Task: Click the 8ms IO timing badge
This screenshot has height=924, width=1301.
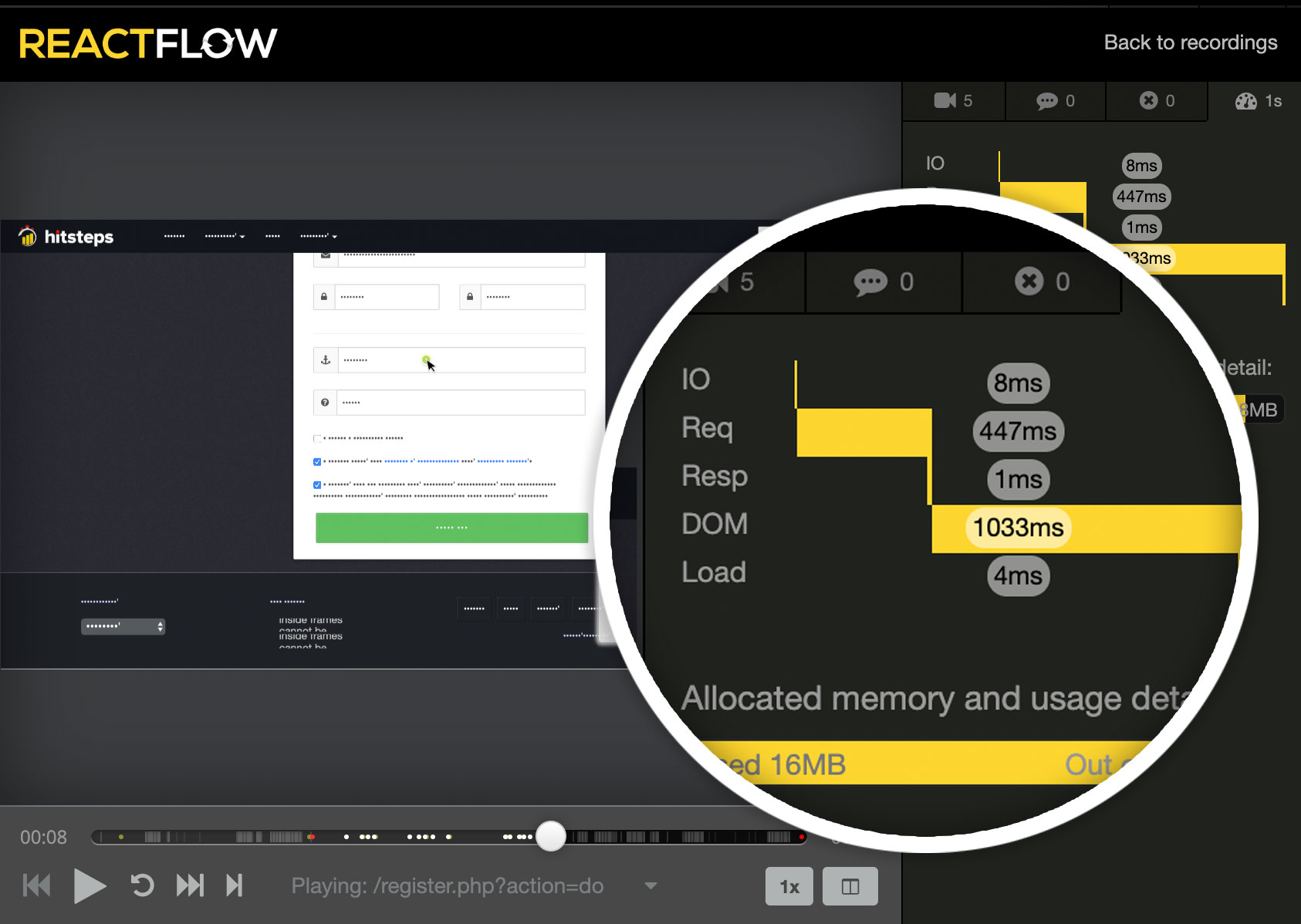Action: (1141, 165)
